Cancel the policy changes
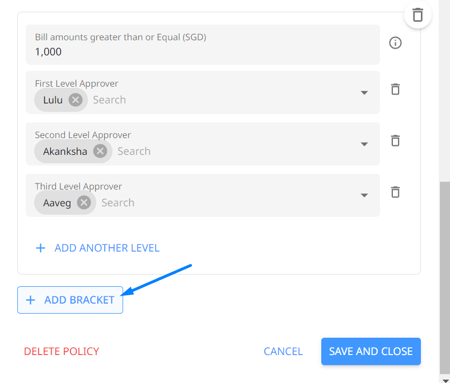 tap(283, 351)
